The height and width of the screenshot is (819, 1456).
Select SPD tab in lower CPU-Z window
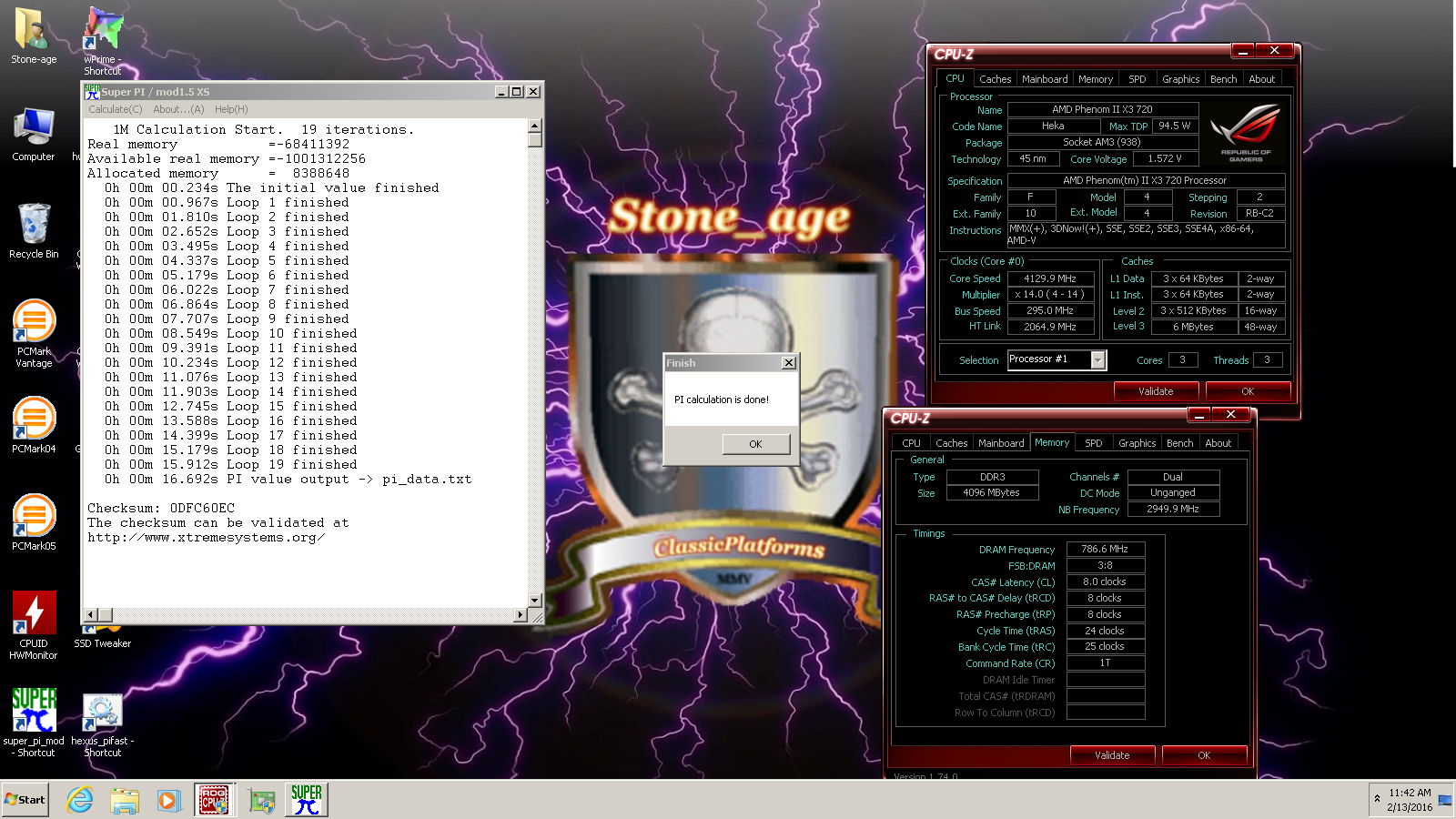click(1094, 443)
